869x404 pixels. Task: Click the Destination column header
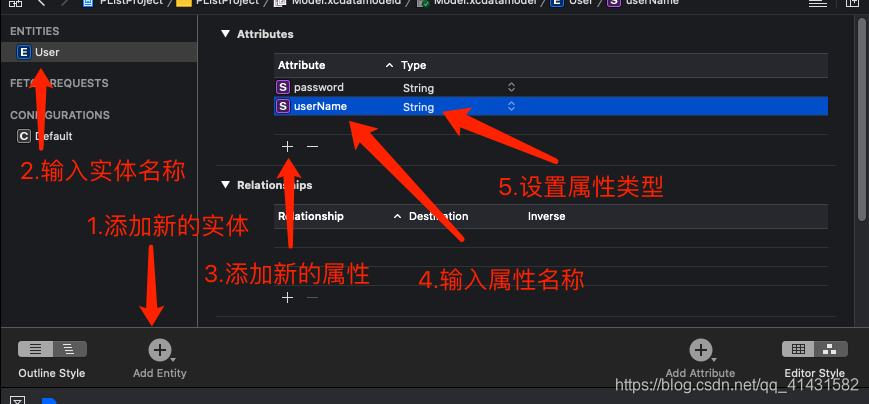point(438,216)
